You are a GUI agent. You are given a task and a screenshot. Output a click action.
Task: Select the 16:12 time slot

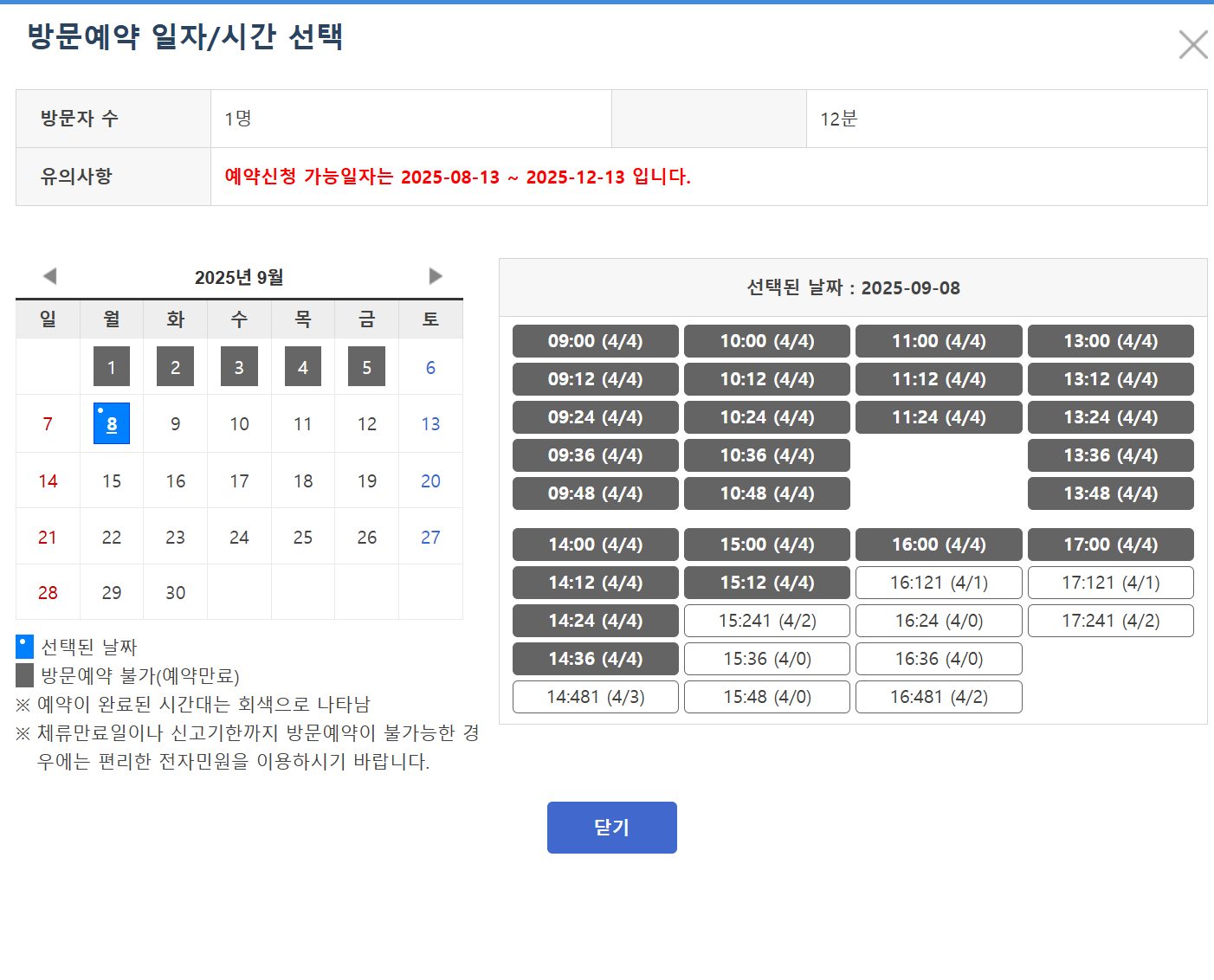(939, 583)
